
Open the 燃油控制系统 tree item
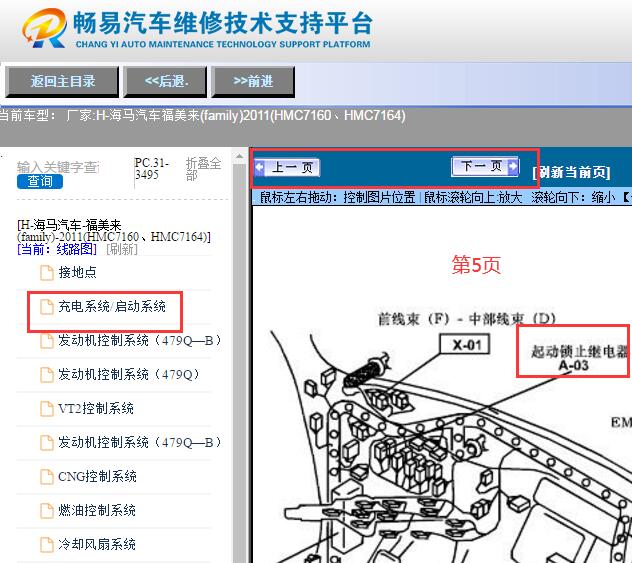97,511
